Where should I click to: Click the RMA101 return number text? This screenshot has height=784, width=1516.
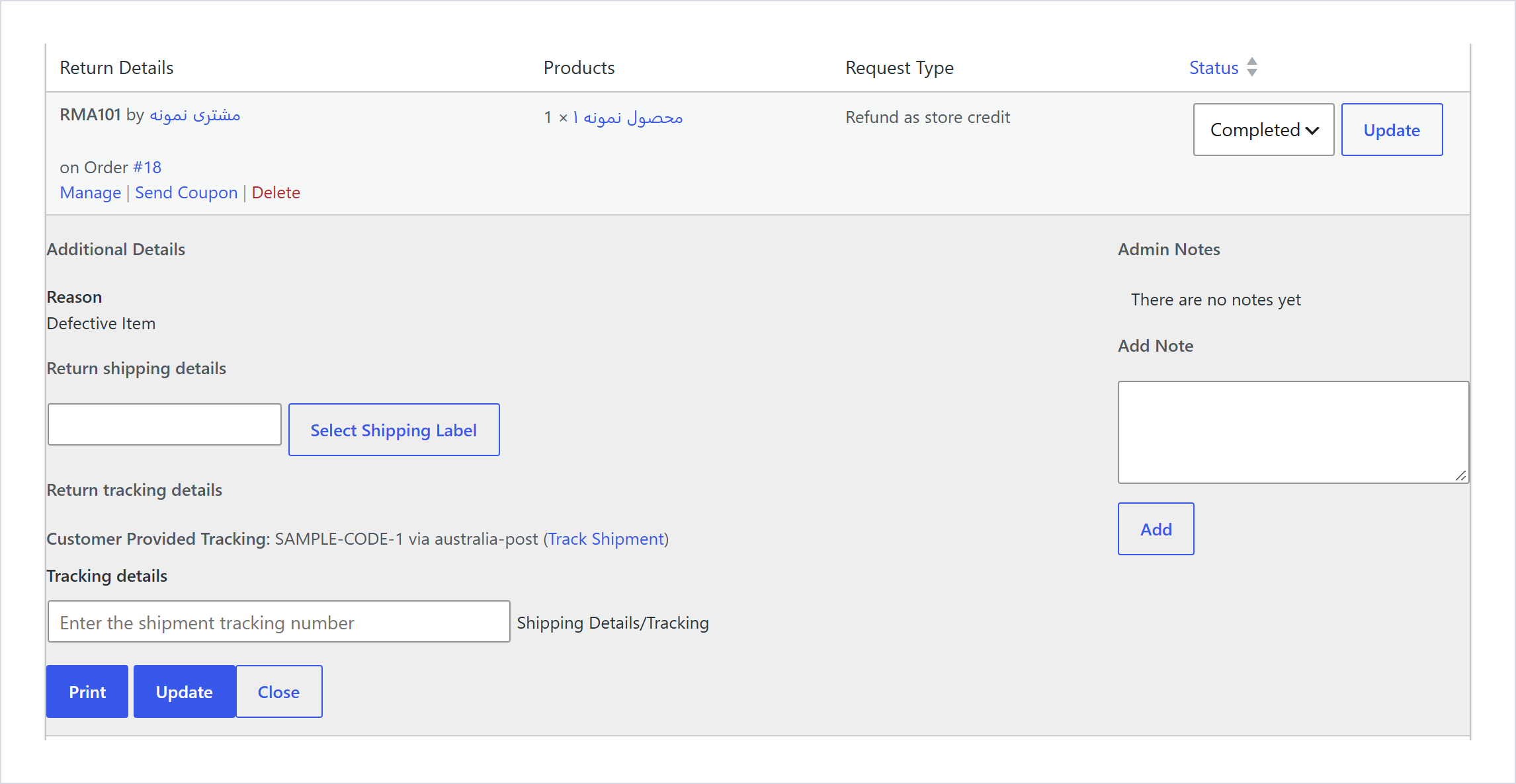(90, 114)
